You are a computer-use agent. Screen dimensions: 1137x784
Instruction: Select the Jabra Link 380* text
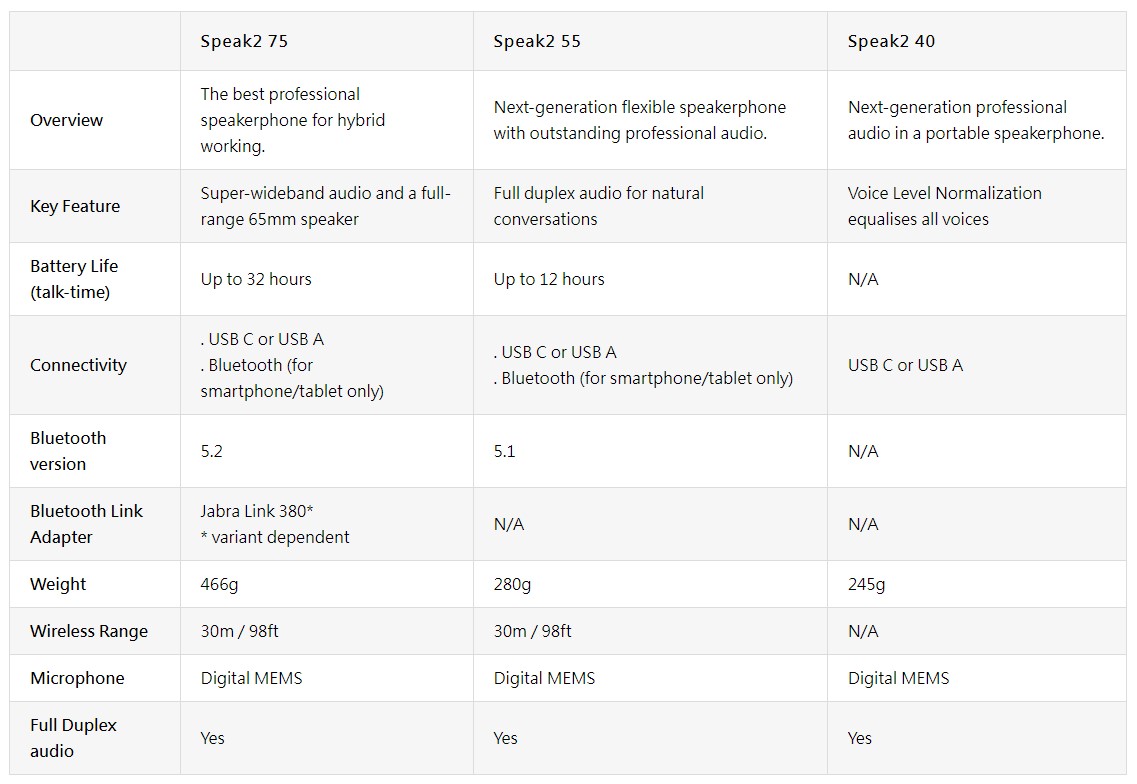click(257, 511)
